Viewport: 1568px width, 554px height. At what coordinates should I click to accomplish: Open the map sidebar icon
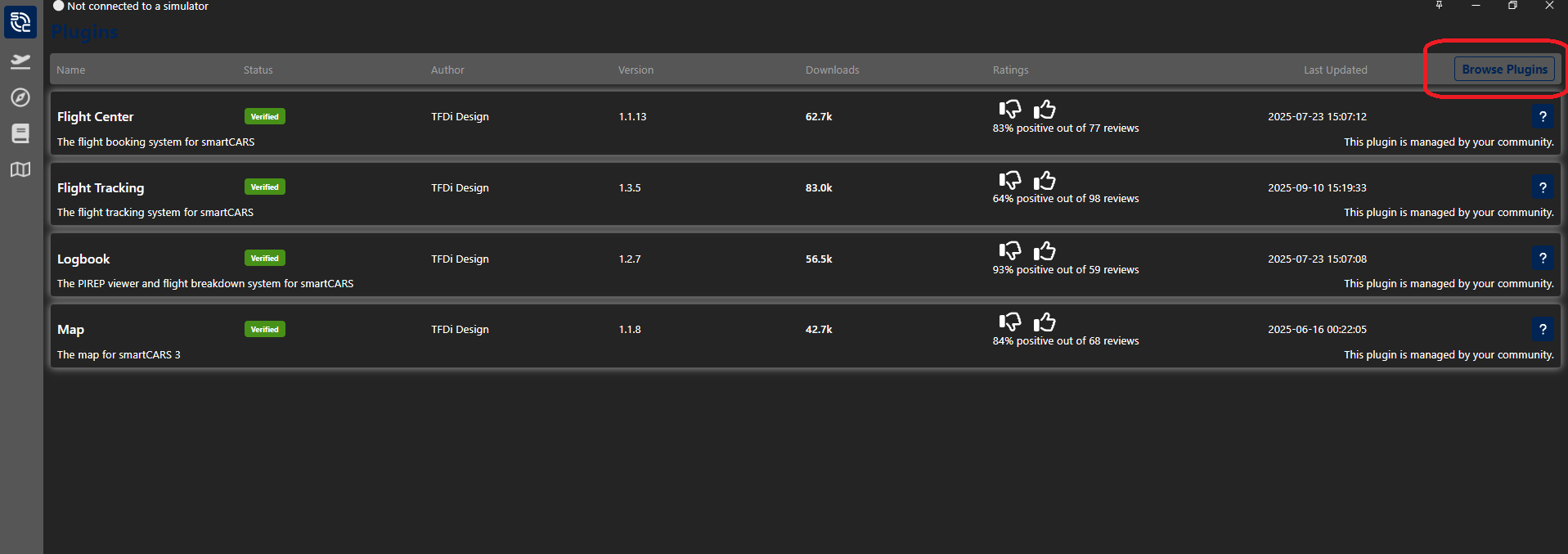tap(20, 169)
